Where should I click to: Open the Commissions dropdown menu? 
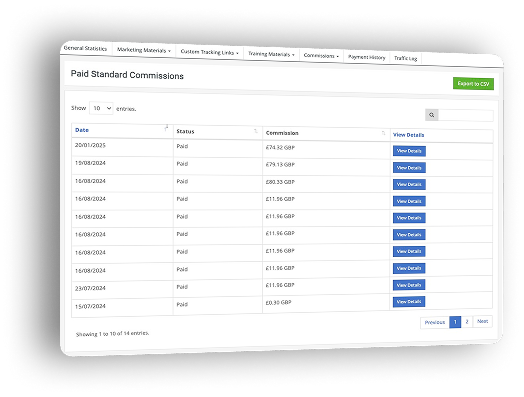pyautogui.click(x=321, y=56)
